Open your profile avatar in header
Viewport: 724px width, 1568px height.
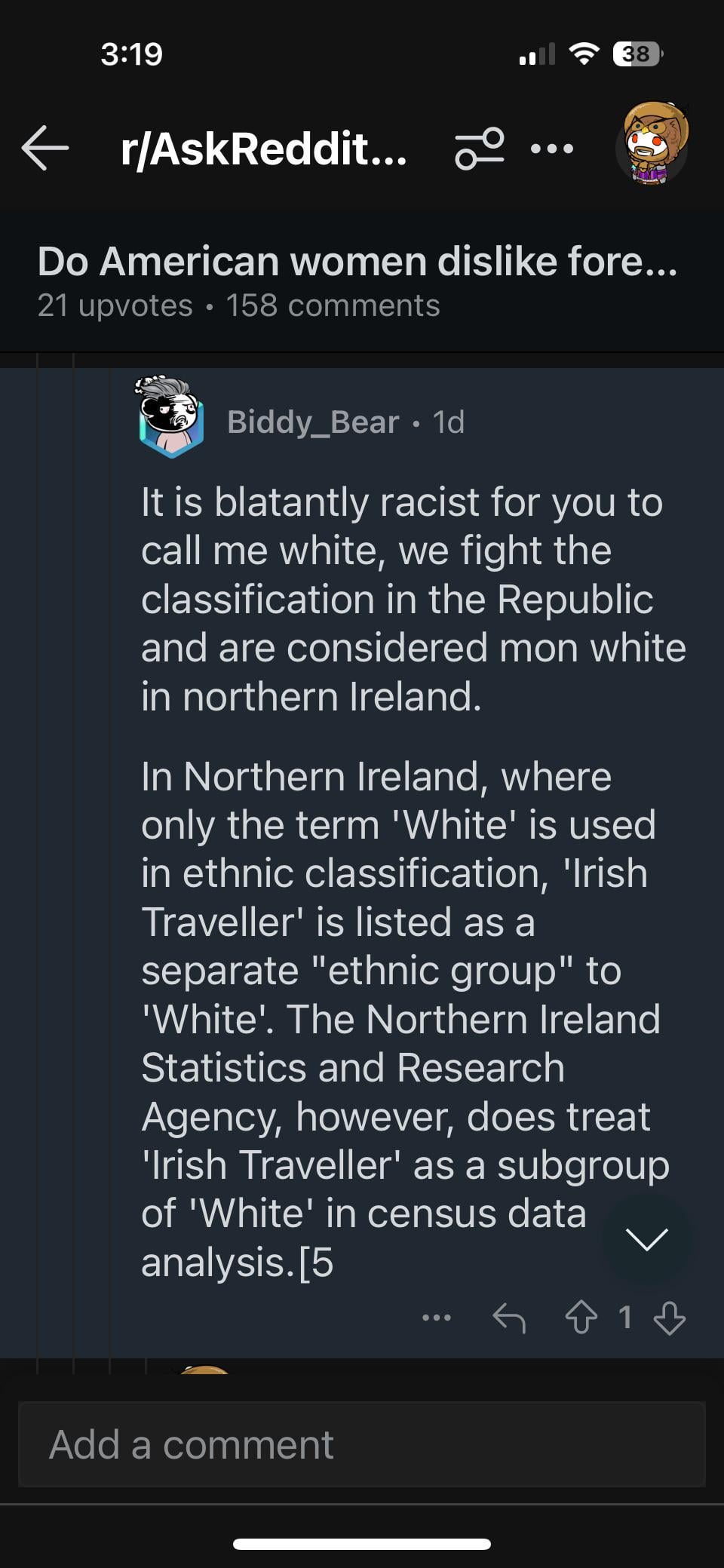point(652,145)
